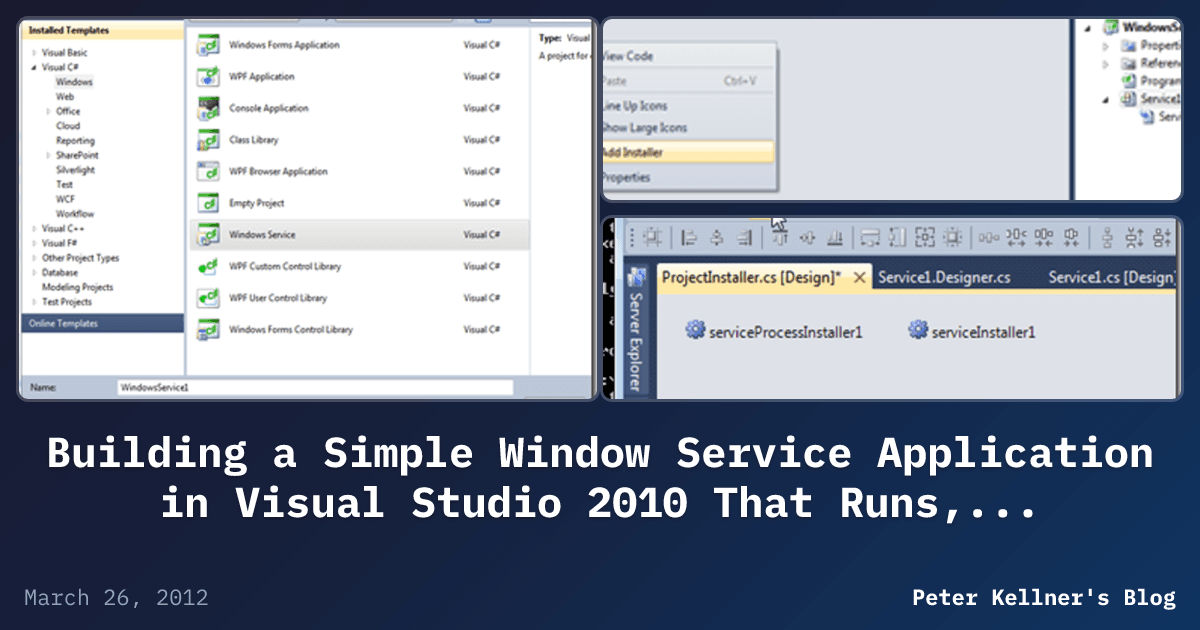Image resolution: width=1200 pixels, height=630 pixels.
Task: Click Decrease Horizontal Spacing icon
Action: pos(1044,238)
